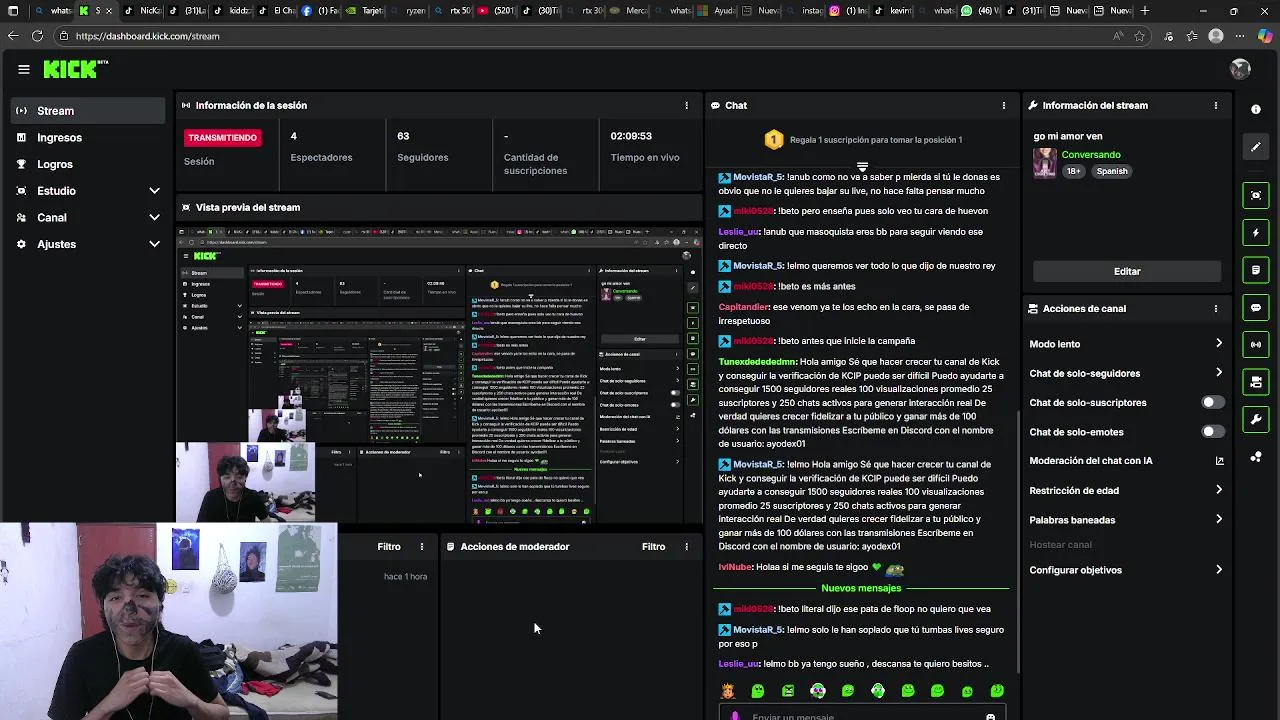Click the three-dots cluster icon in right toolbar

click(1256, 457)
